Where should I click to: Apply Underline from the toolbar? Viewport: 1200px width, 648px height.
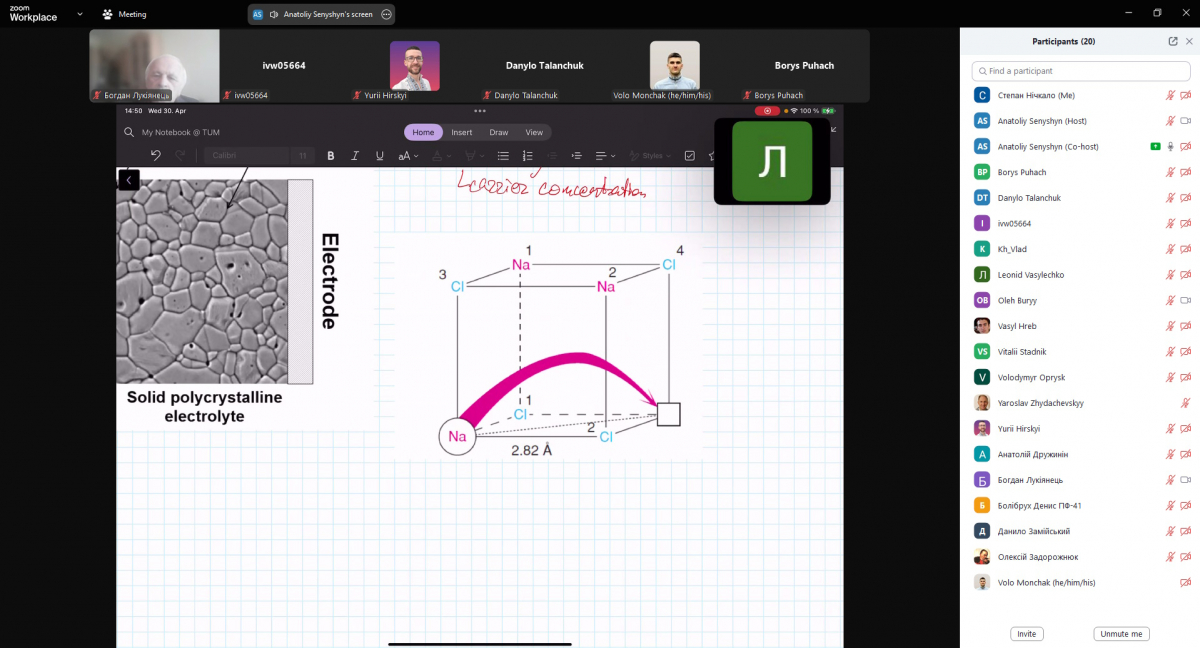(x=380, y=156)
